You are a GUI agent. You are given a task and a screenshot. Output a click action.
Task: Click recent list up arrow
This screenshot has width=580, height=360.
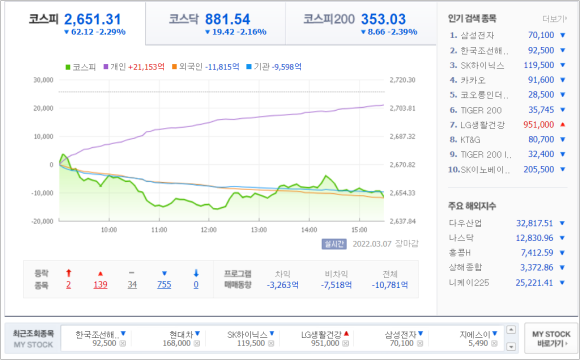pyautogui.click(x=511, y=330)
